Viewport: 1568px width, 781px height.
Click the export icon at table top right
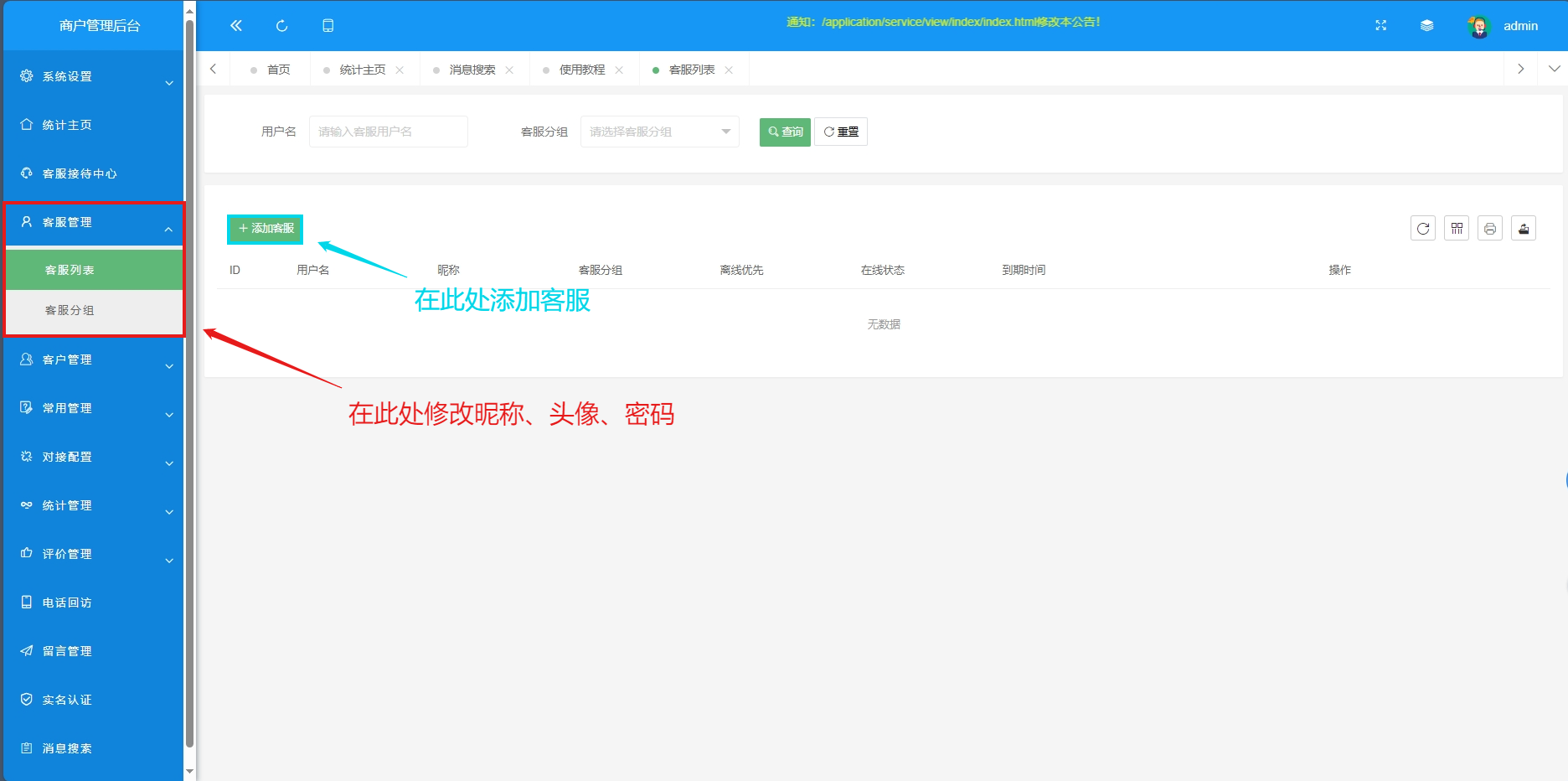pos(1523,227)
